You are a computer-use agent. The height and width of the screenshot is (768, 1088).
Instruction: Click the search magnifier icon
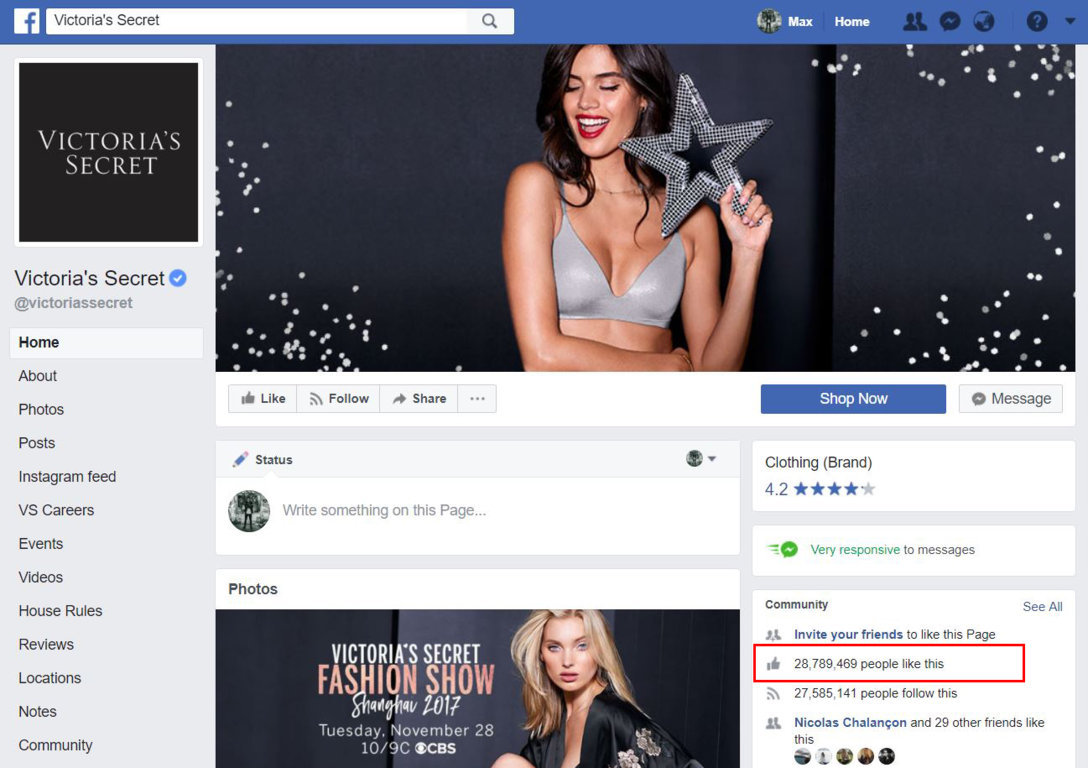[489, 21]
